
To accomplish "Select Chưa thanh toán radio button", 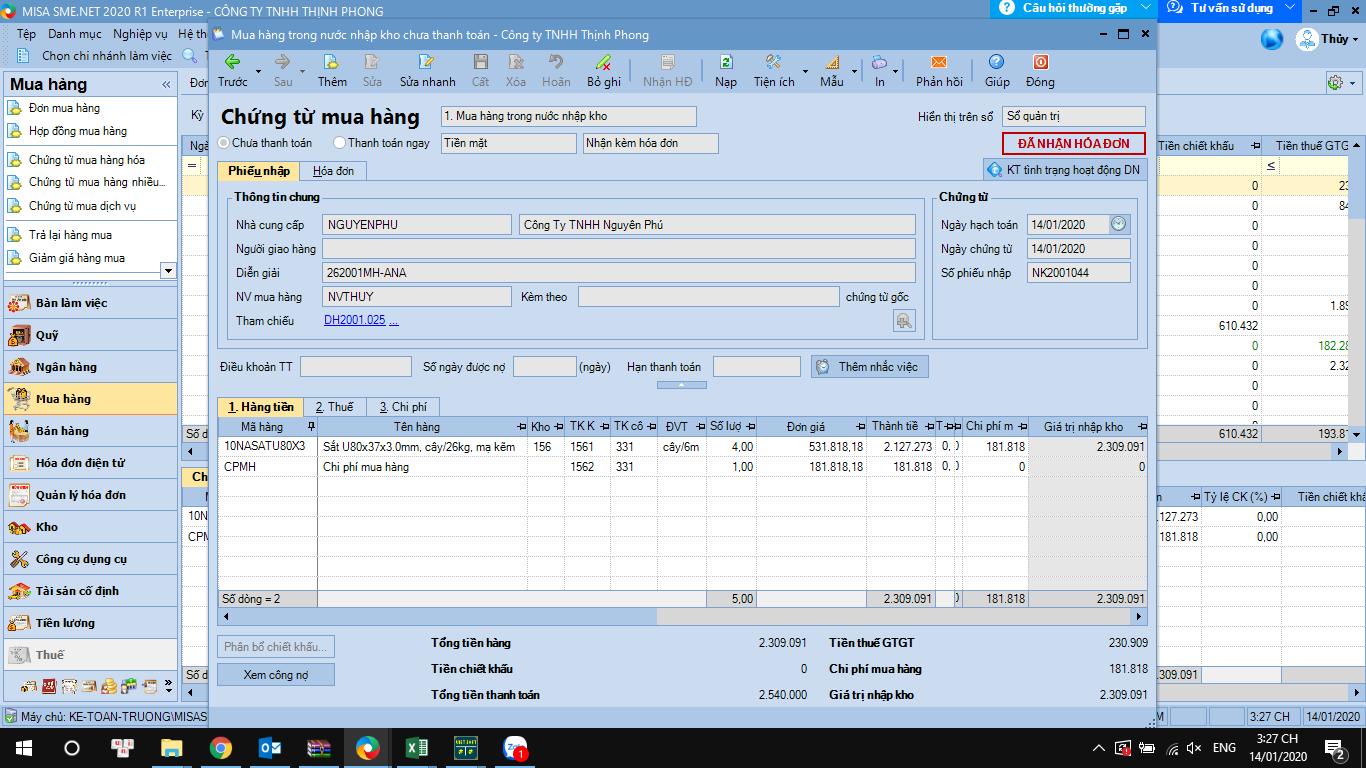I will coord(224,143).
